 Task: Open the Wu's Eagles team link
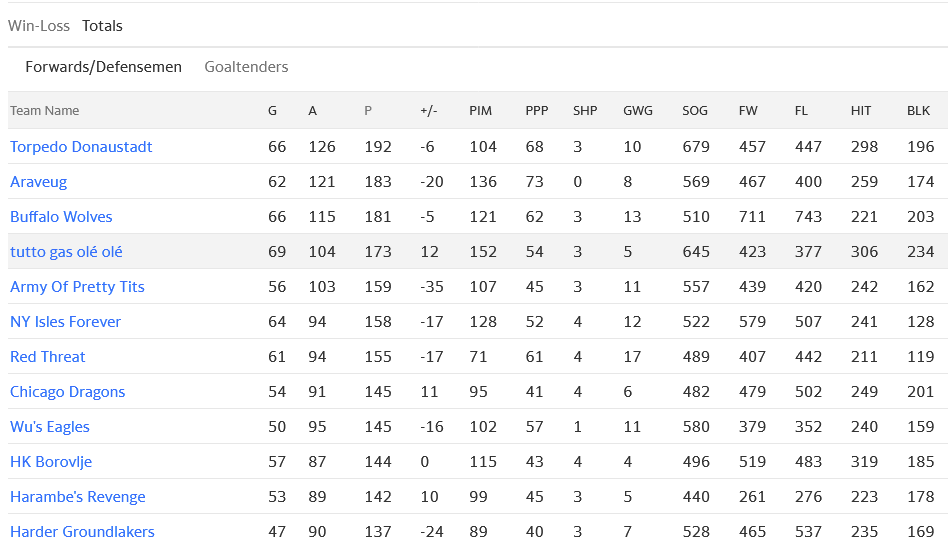50,427
